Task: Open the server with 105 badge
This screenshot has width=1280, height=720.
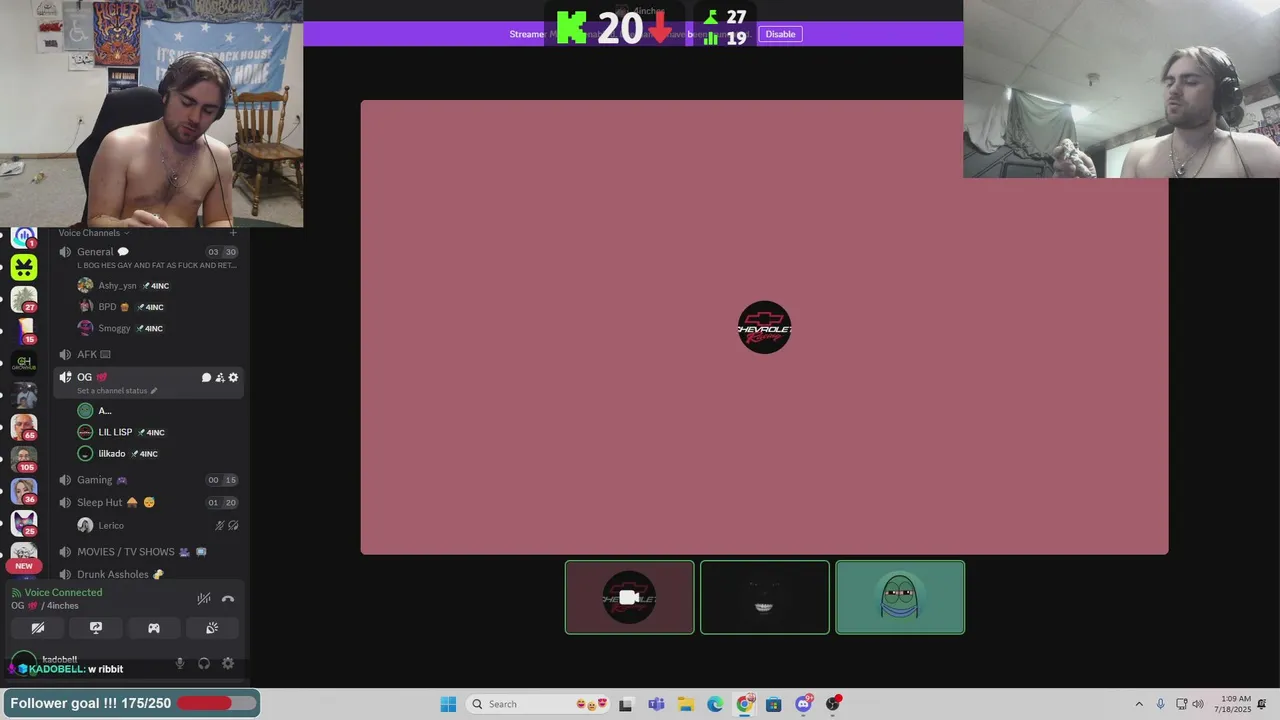Action: click(24, 459)
